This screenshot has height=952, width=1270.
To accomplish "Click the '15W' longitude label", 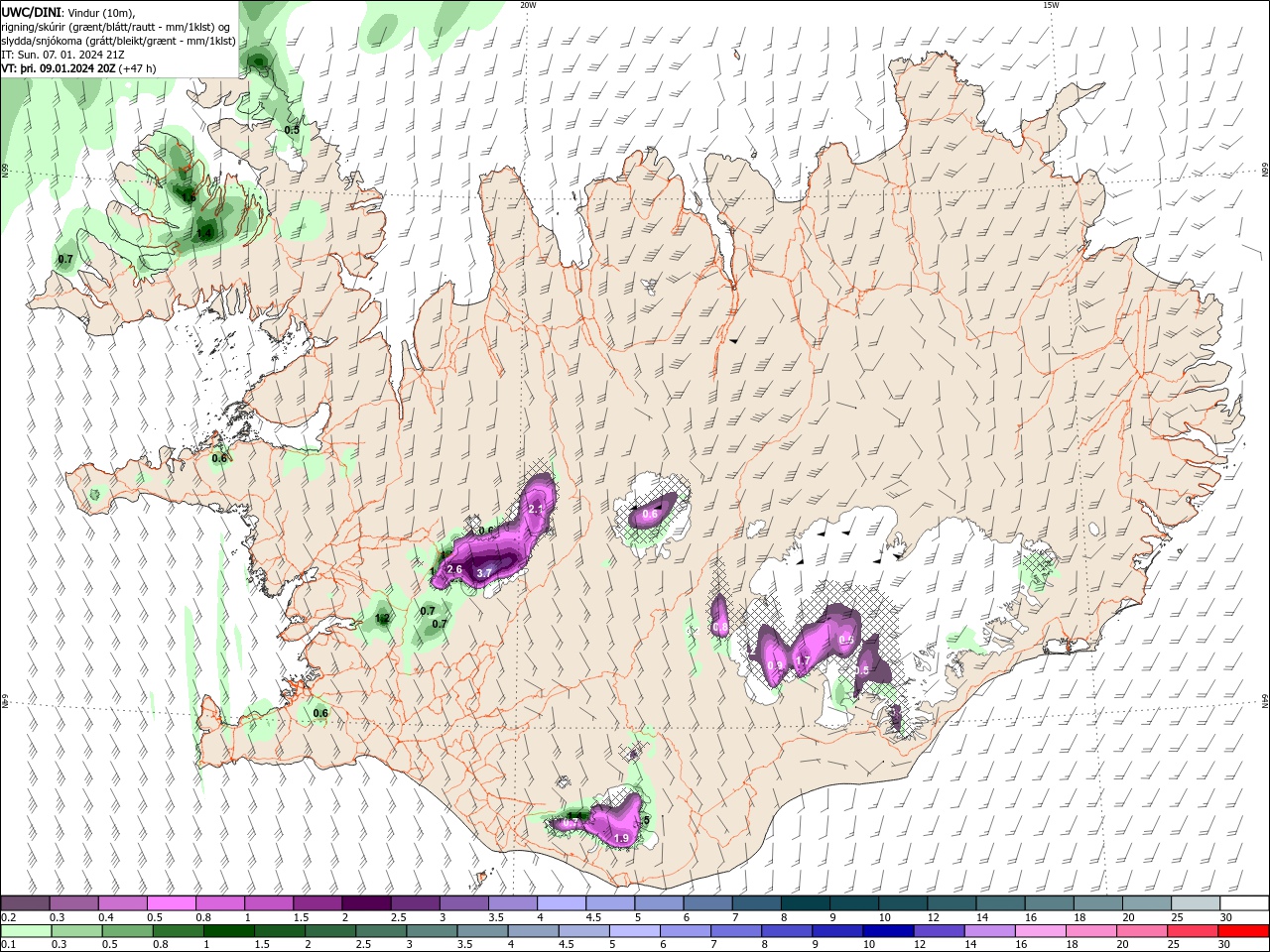I will tap(1052, 5).
